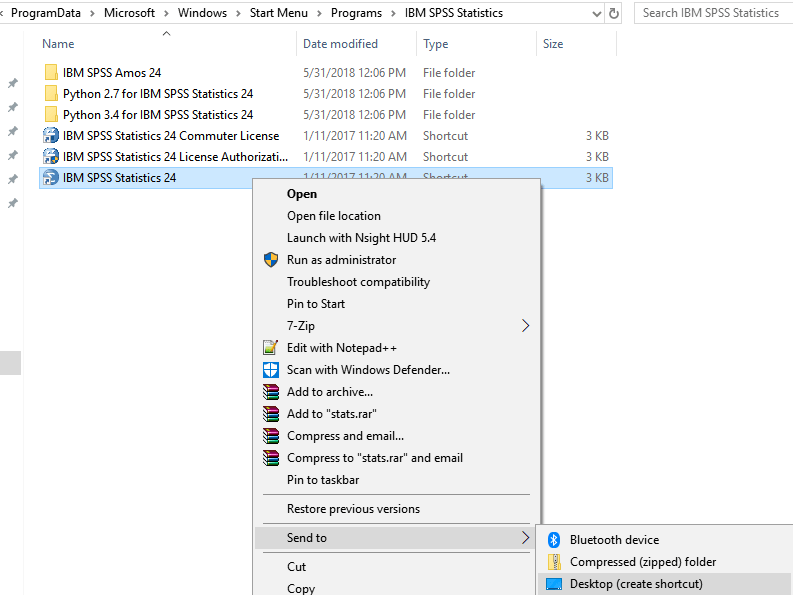This screenshot has height=595, width=793.
Task: Sort by the Name column header
Action: point(58,44)
